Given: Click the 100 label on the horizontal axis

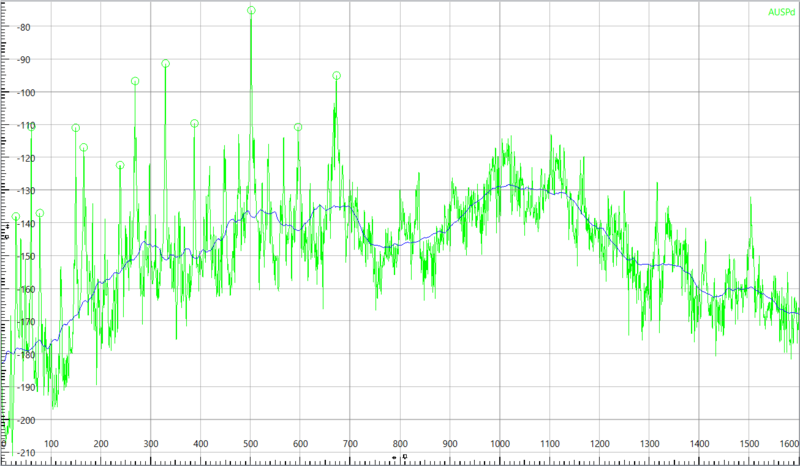Looking at the screenshot, I should coord(51,444).
